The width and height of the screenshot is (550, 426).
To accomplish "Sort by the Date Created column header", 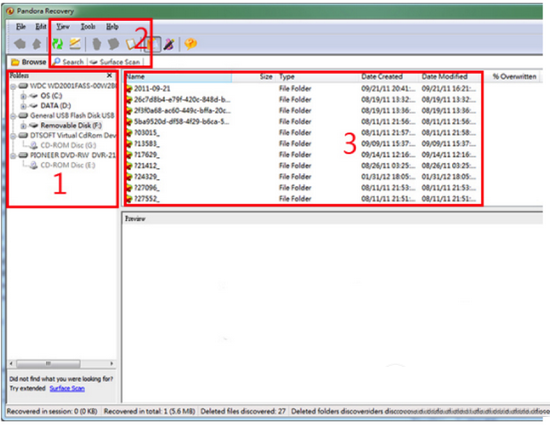I will point(389,77).
